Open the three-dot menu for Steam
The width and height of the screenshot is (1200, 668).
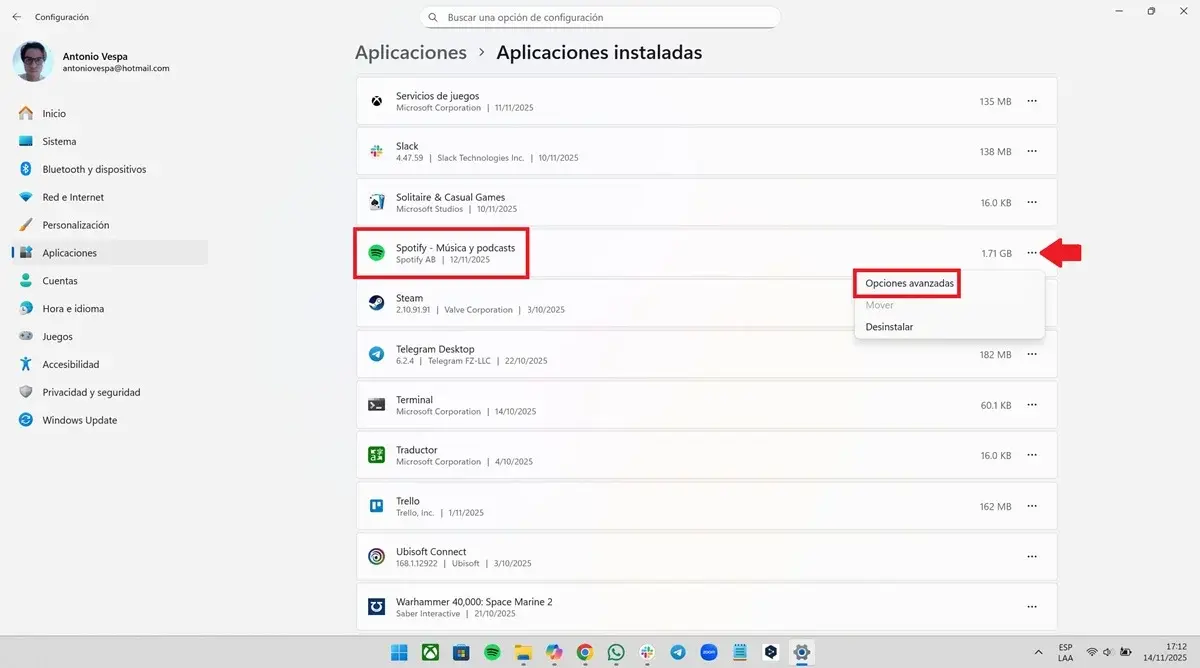(1031, 303)
